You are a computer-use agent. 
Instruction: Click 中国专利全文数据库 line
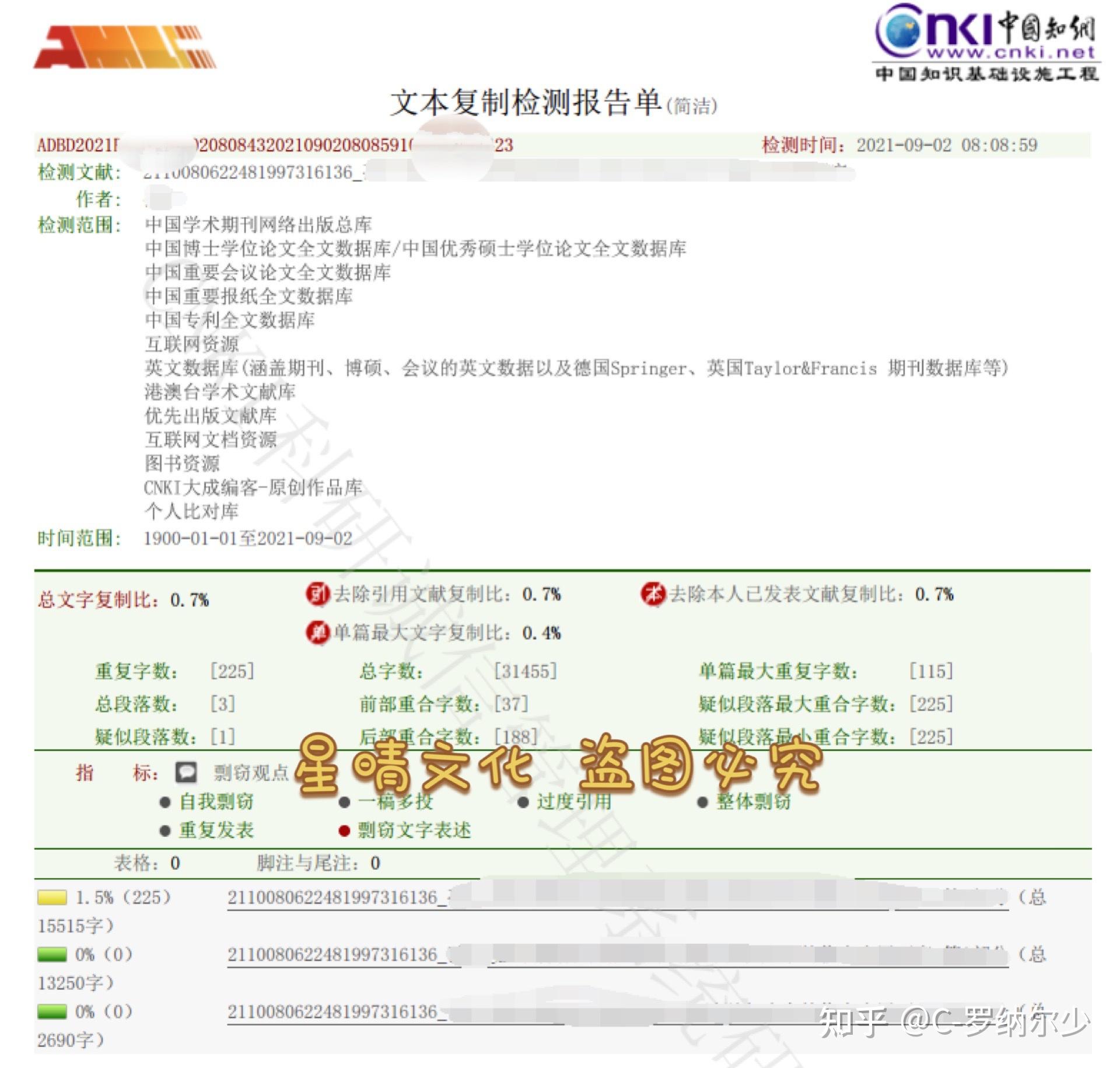coord(230,320)
